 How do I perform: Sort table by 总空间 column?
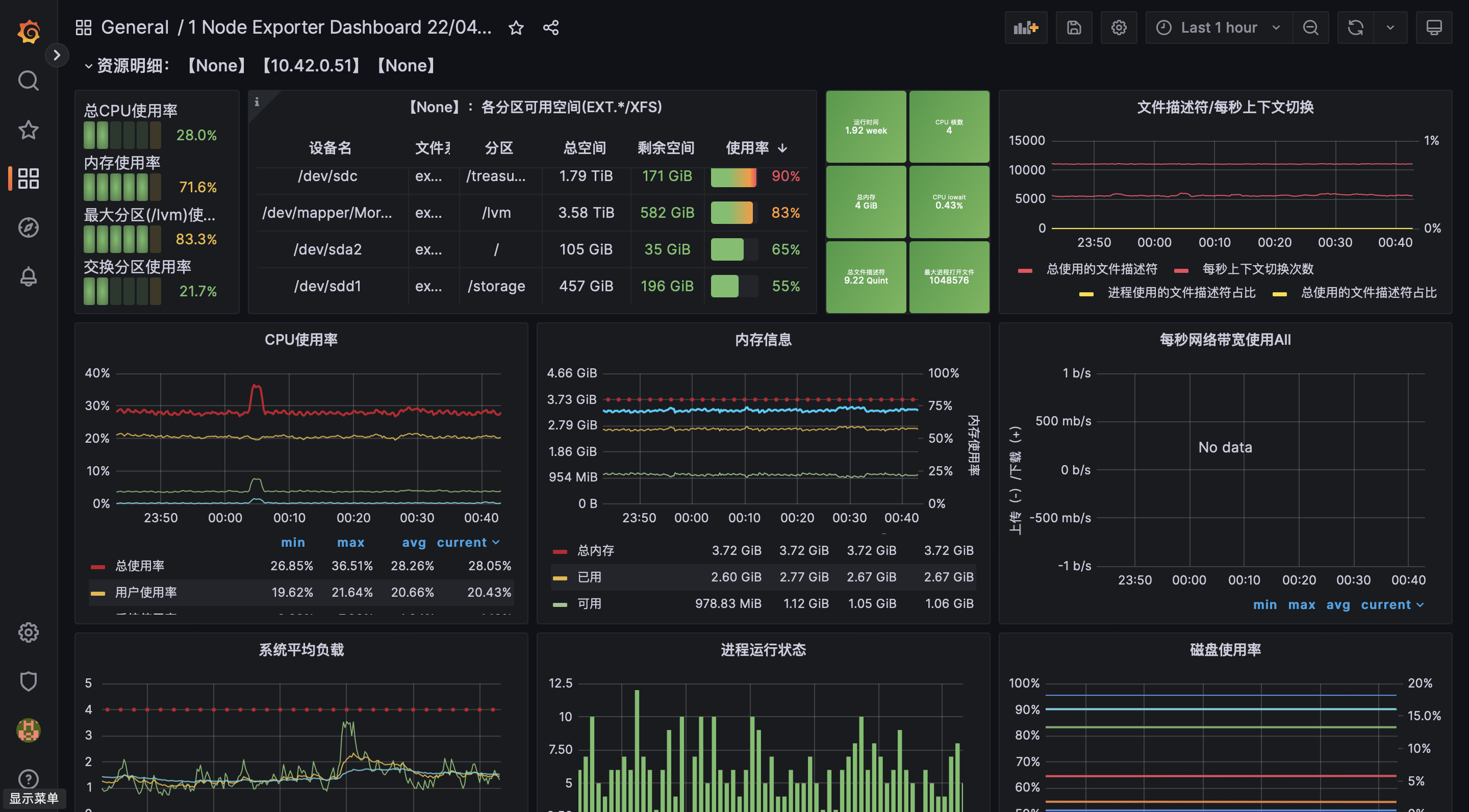tap(585, 148)
